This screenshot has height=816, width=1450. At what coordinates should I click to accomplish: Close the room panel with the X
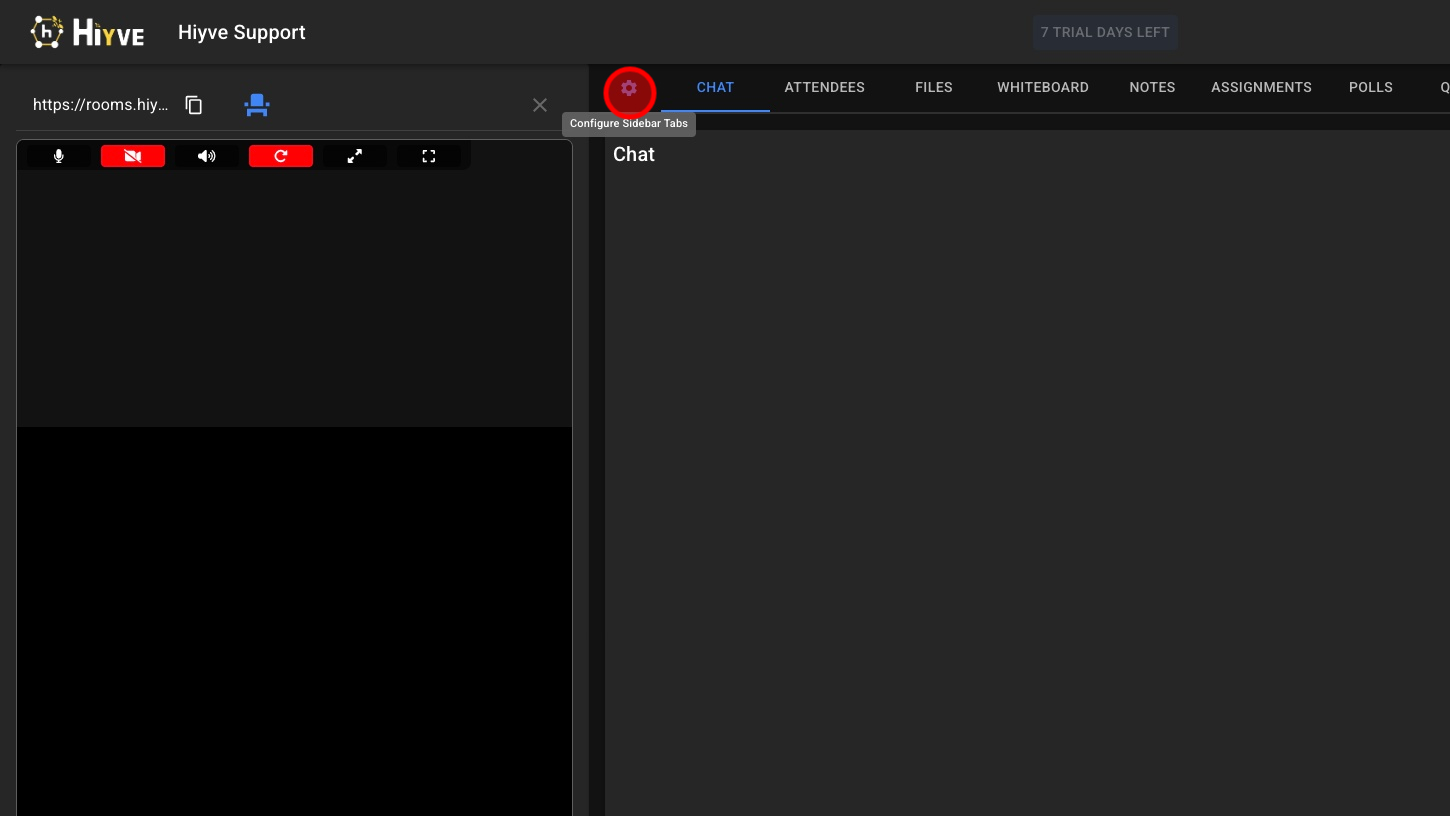pyautogui.click(x=540, y=105)
